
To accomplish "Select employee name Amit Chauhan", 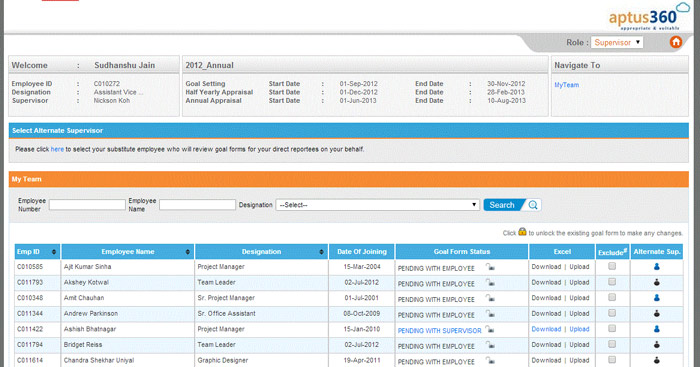I will tap(84, 298).
